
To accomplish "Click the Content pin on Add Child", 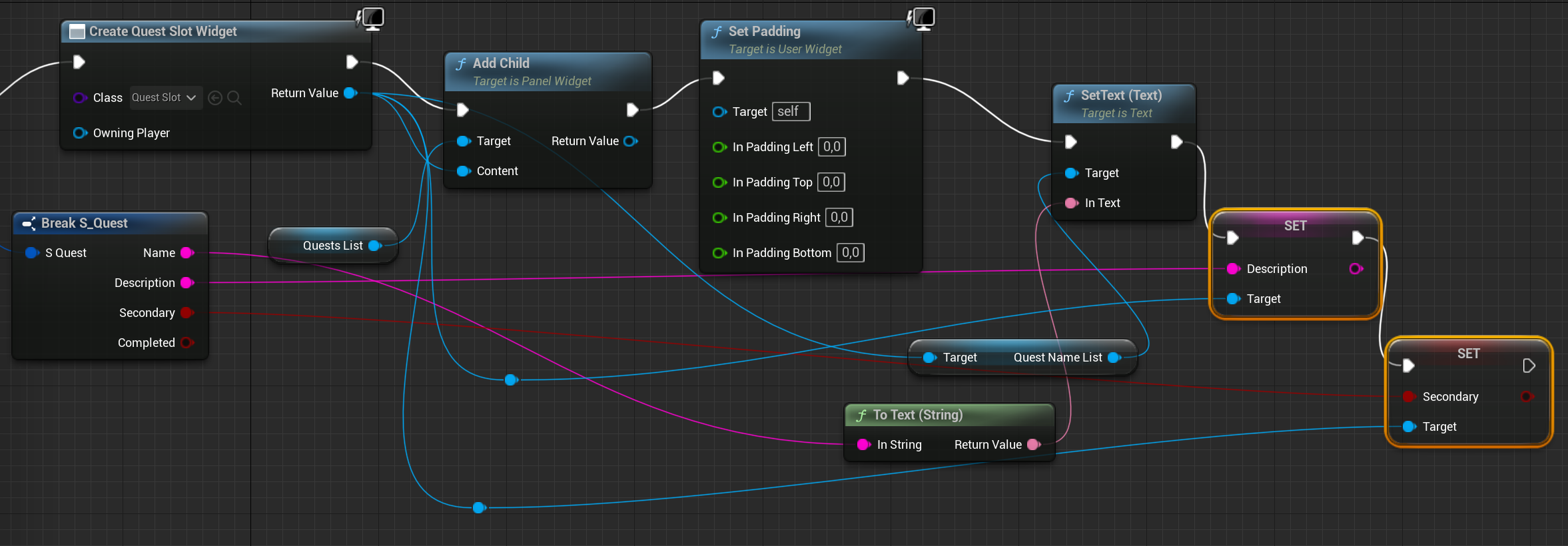I will tap(464, 171).
